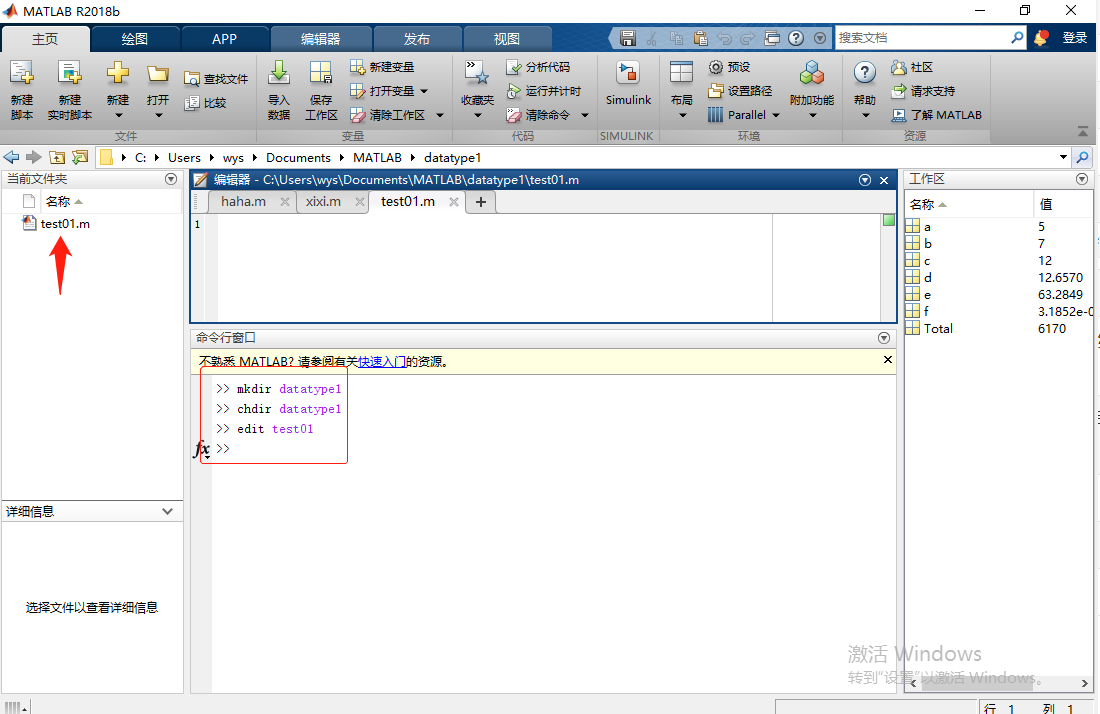Open Preferences (预设)
This screenshot has height=714, width=1100.
point(730,67)
